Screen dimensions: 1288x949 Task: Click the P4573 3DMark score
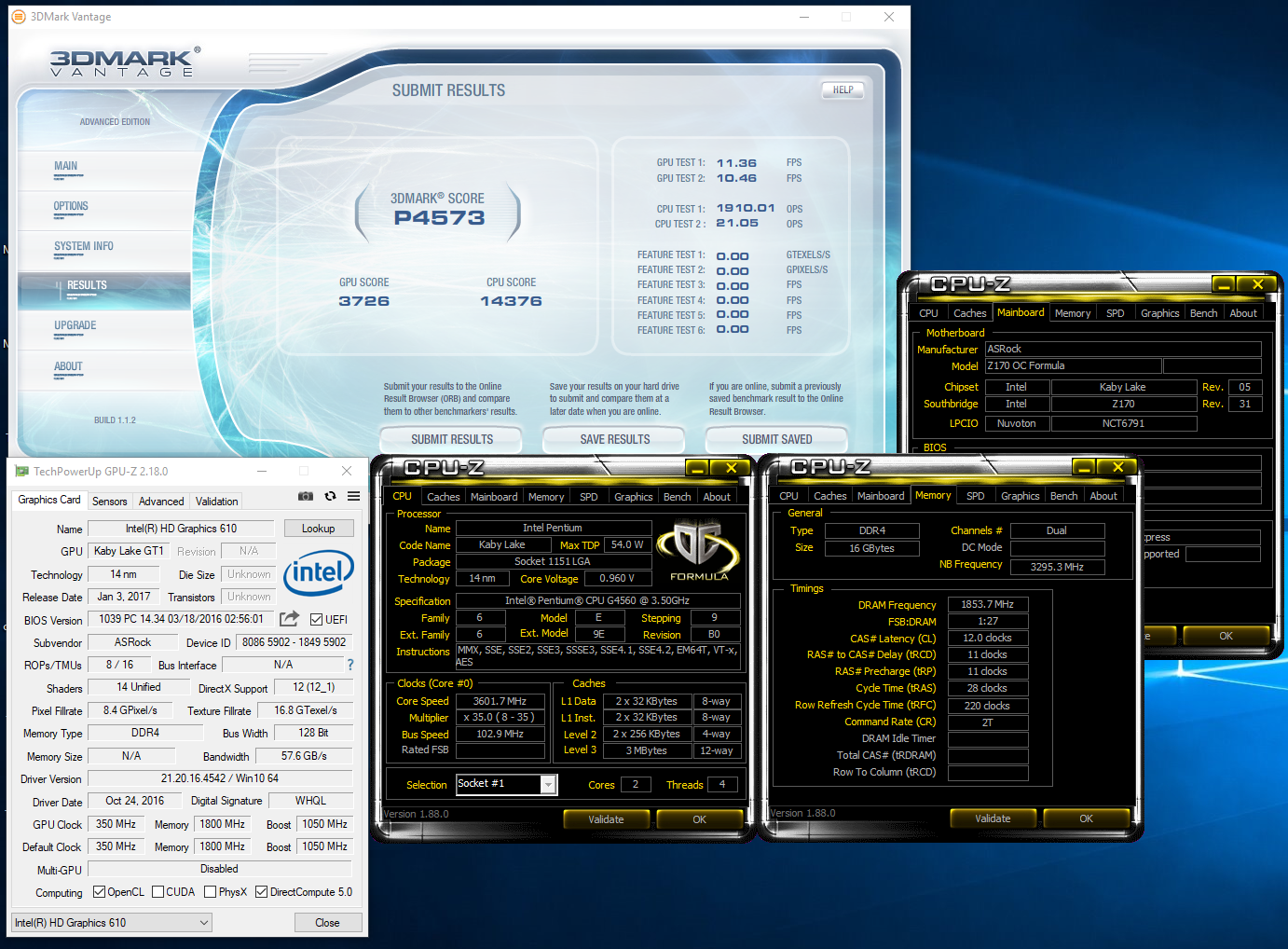click(x=439, y=218)
